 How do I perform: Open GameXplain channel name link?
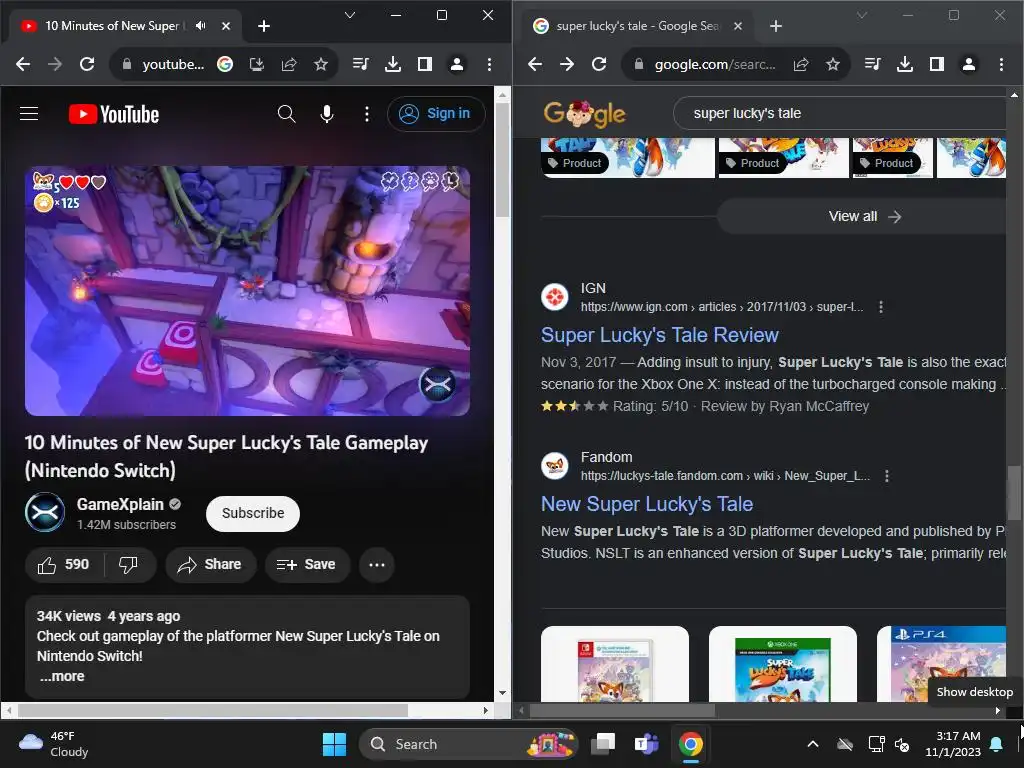click(120, 504)
